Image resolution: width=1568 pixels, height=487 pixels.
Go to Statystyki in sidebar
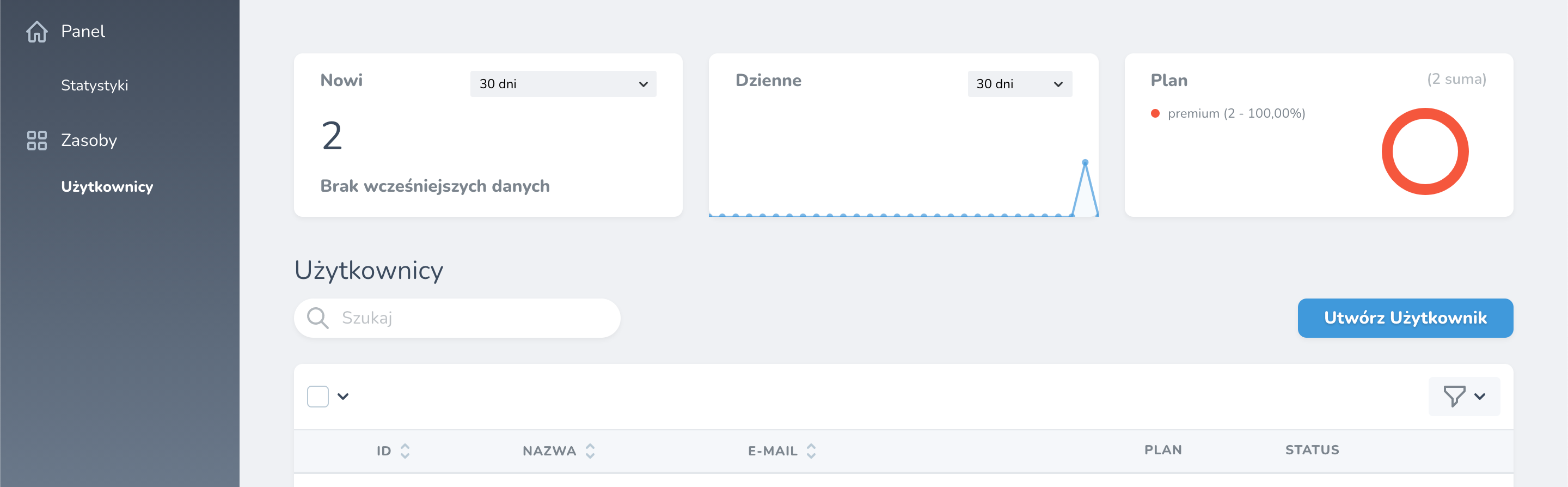[x=94, y=85]
